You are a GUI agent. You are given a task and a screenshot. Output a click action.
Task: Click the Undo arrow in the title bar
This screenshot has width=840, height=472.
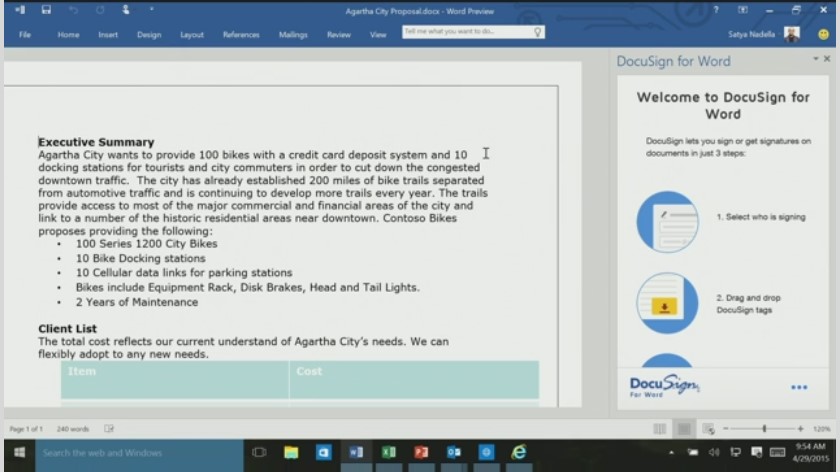[x=73, y=10]
